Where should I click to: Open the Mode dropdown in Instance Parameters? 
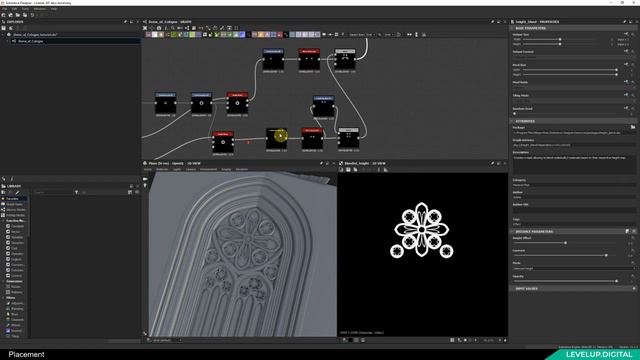pyautogui.click(x=573, y=269)
